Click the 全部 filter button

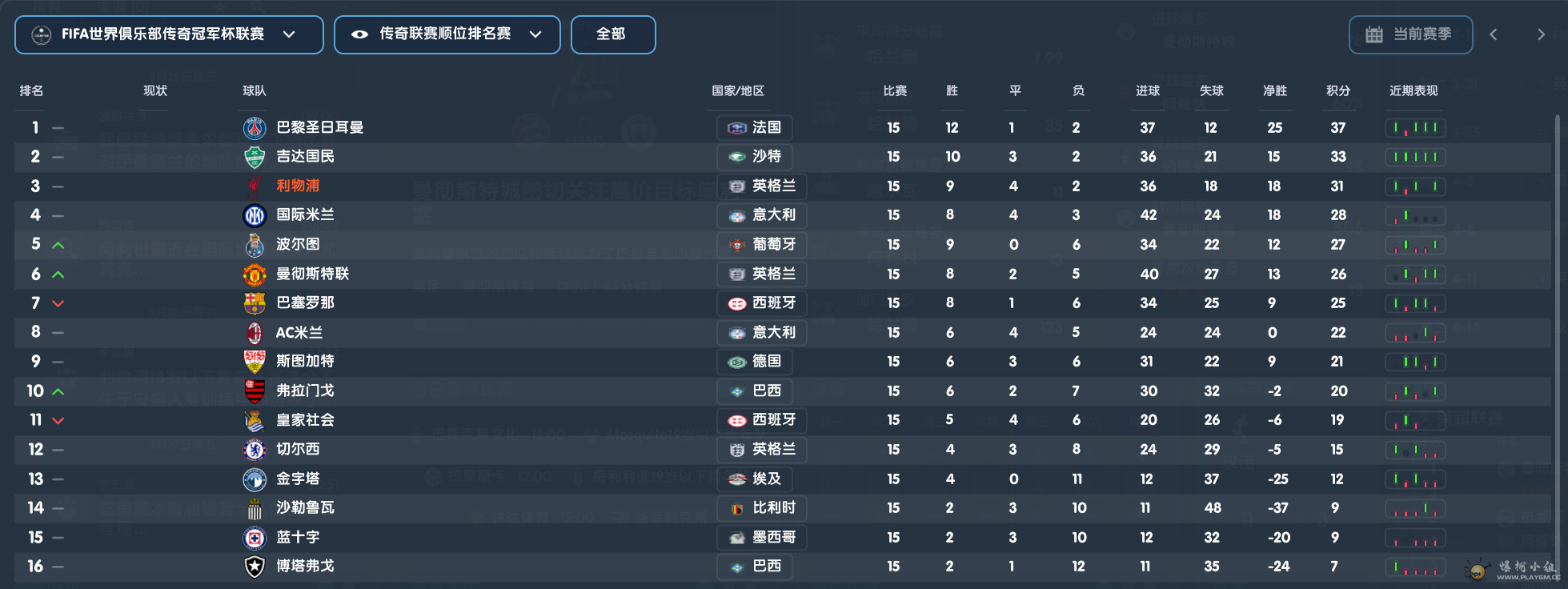[x=613, y=35]
